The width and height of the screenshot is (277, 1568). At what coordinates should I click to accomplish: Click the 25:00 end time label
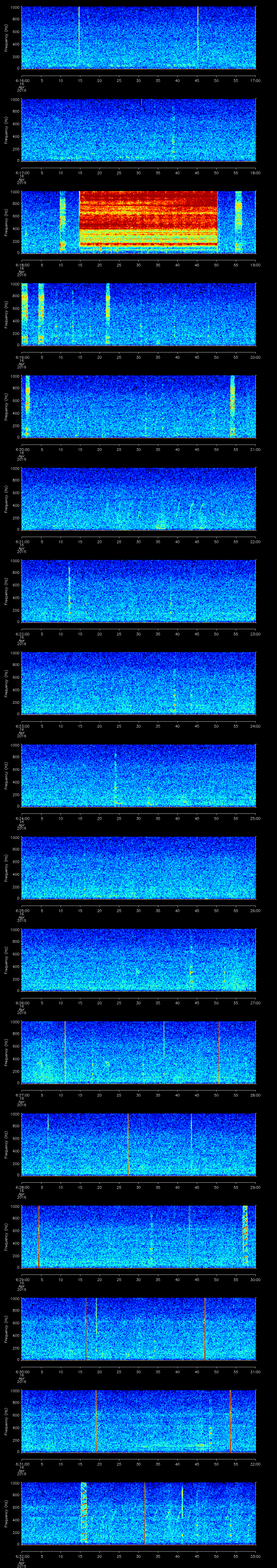pos(256,818)
